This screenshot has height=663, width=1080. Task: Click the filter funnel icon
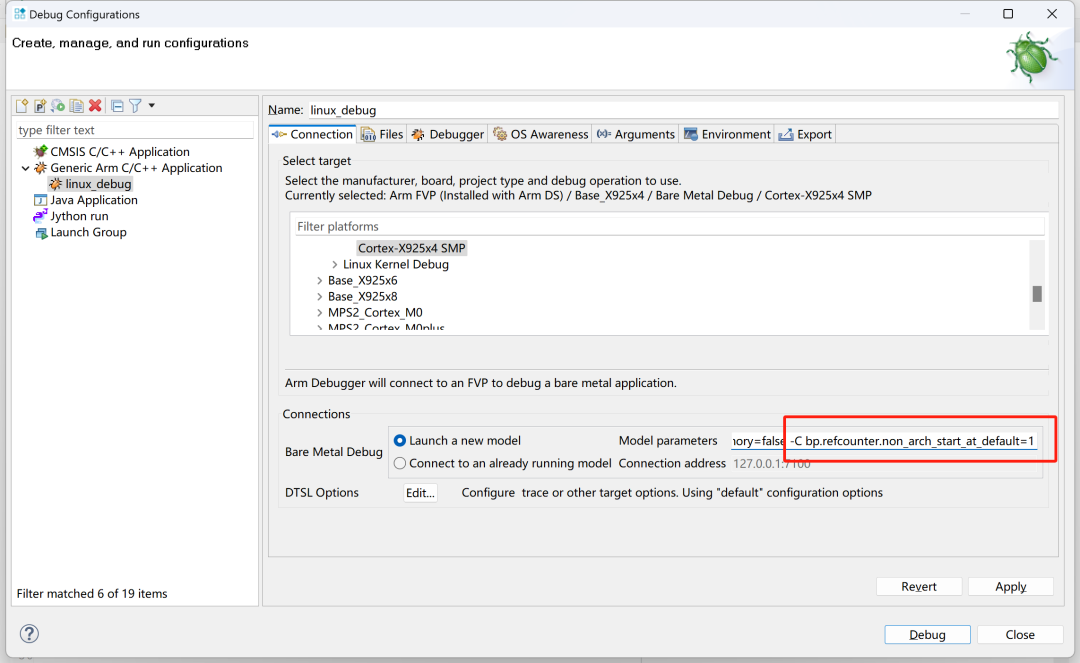[135, 106]
